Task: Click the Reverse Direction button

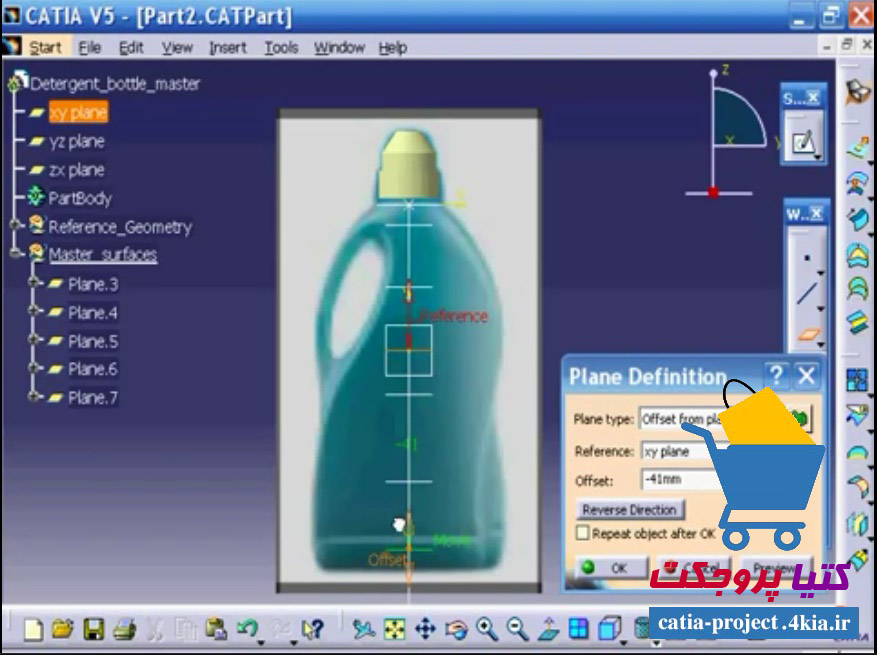Action: [630, 510]
